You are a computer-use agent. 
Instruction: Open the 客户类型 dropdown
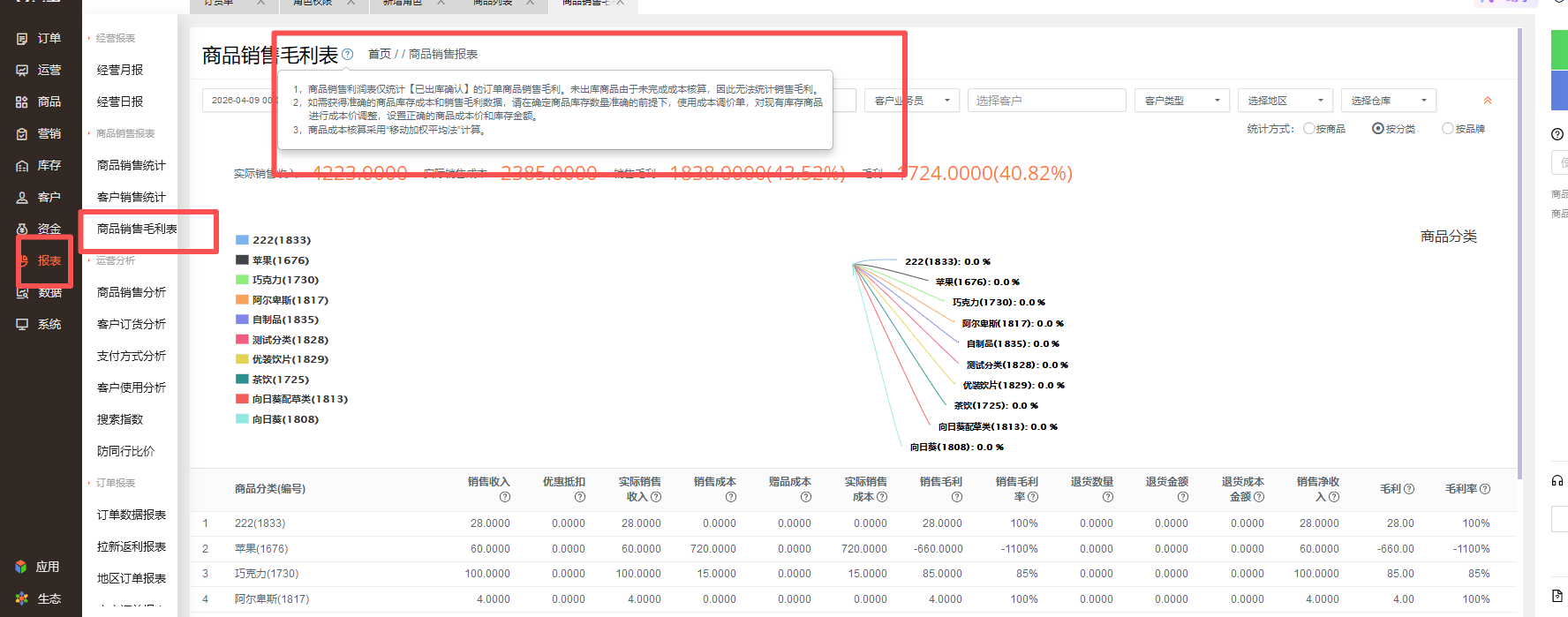1182,101
